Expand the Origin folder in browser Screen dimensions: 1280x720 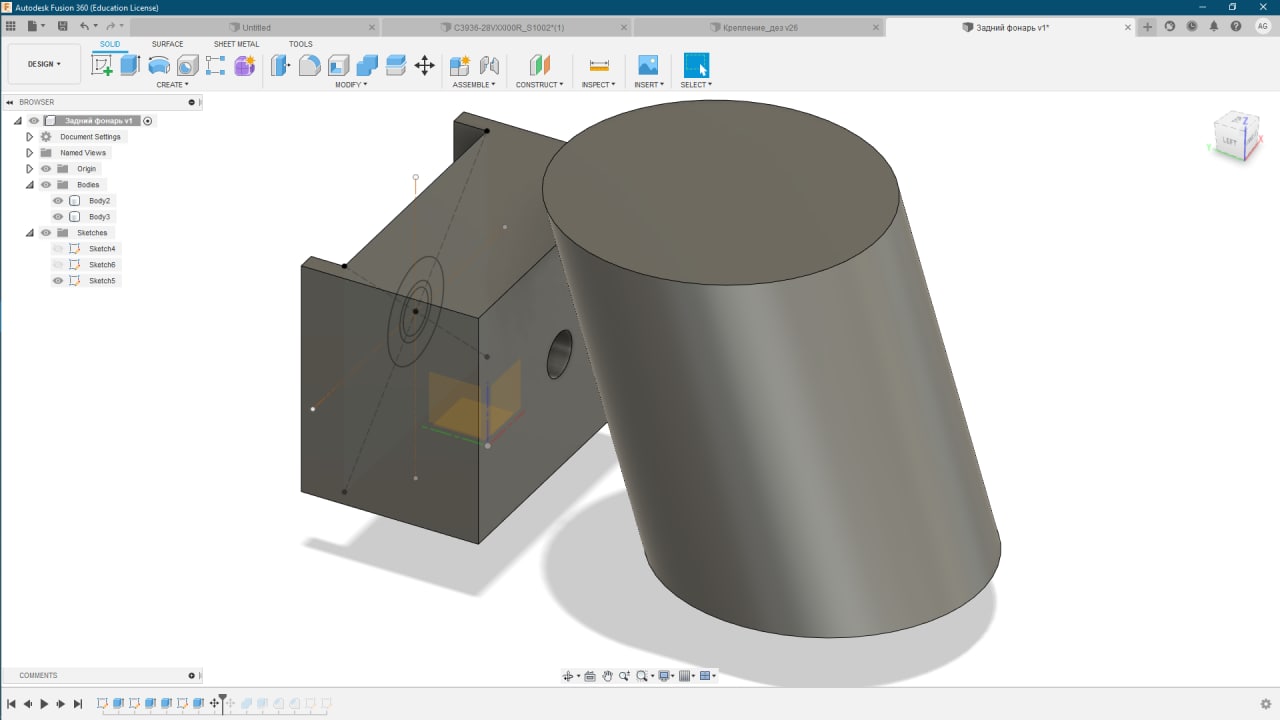[x=30, y=169]
